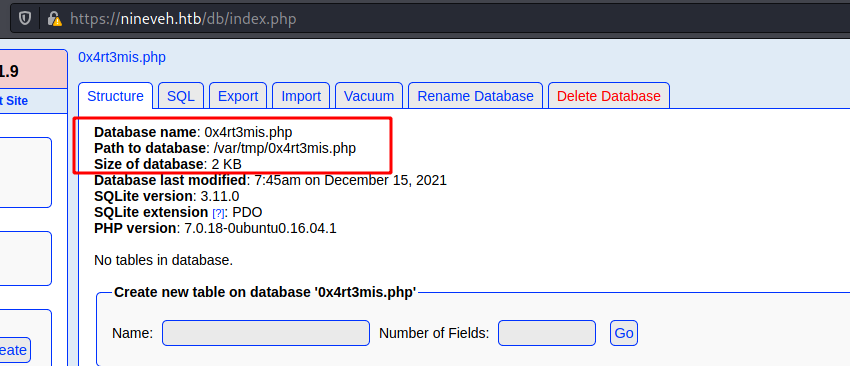
Task: Focus the Number of Fields input
Action: [547, 333]
